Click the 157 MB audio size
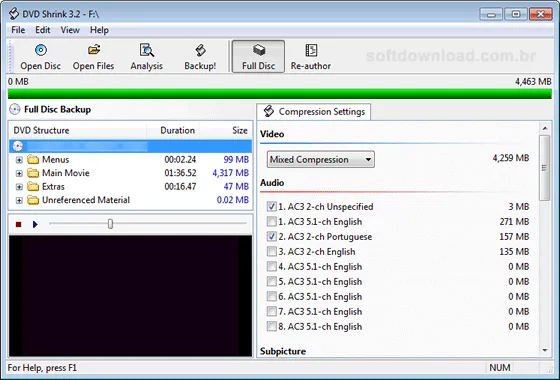This screenshot has height=380, width=560. tap(514, 236)
